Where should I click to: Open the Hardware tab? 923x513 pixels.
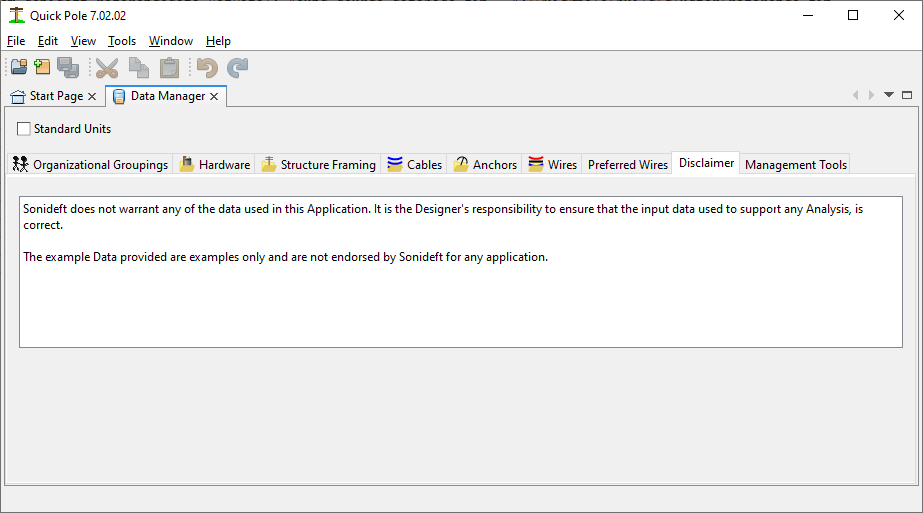click(214, 164)
